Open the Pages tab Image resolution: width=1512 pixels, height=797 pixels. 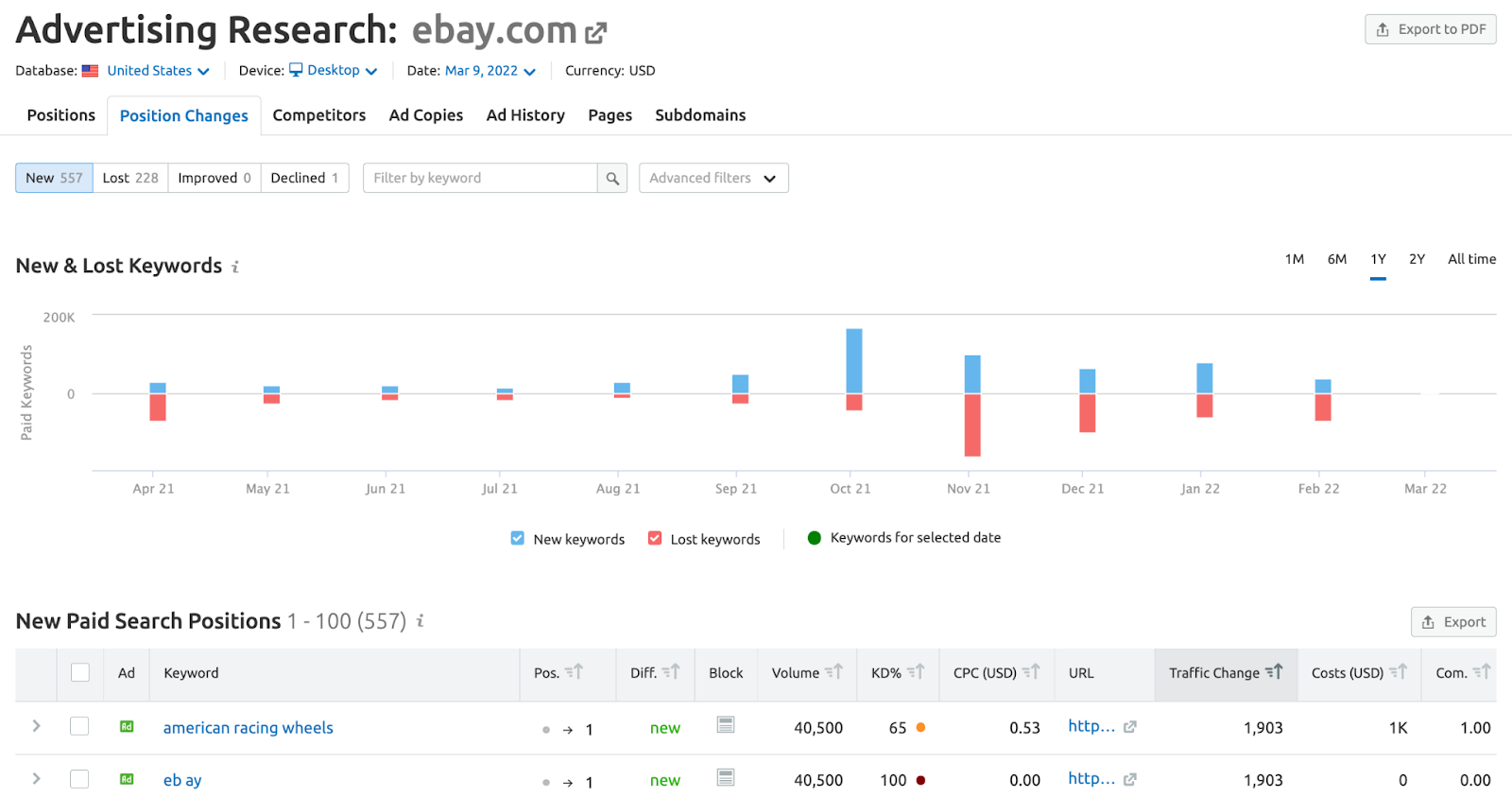point(610,115)
